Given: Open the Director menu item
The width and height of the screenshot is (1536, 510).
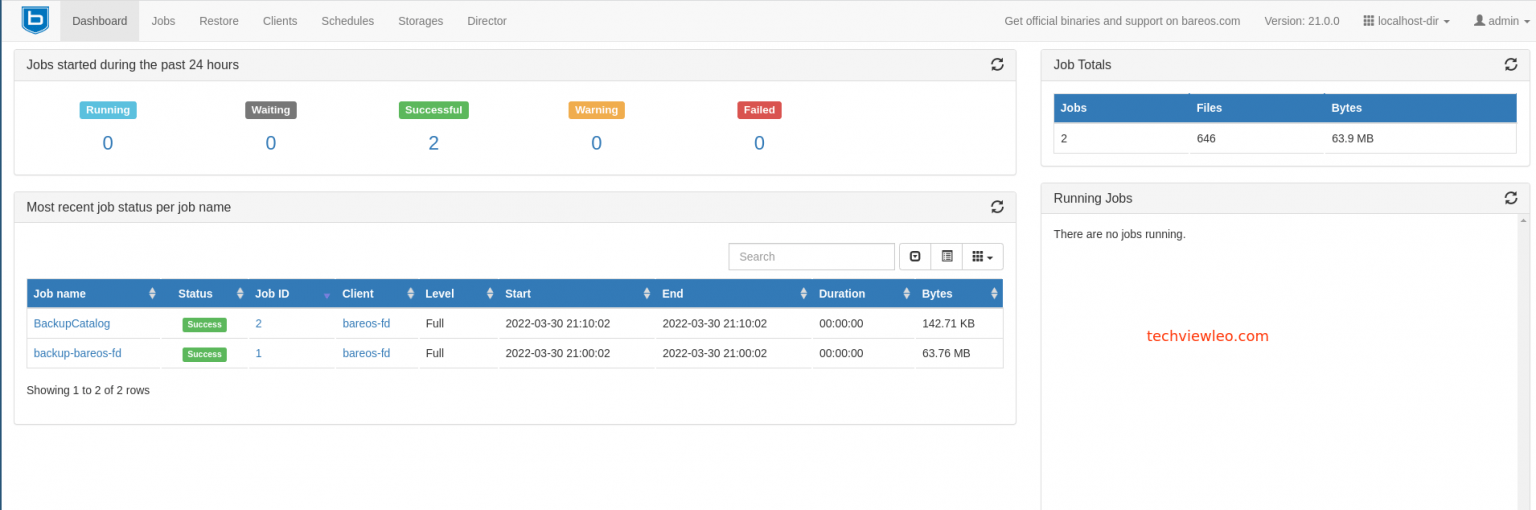Looking at the screenshot, I should [487, 21].
